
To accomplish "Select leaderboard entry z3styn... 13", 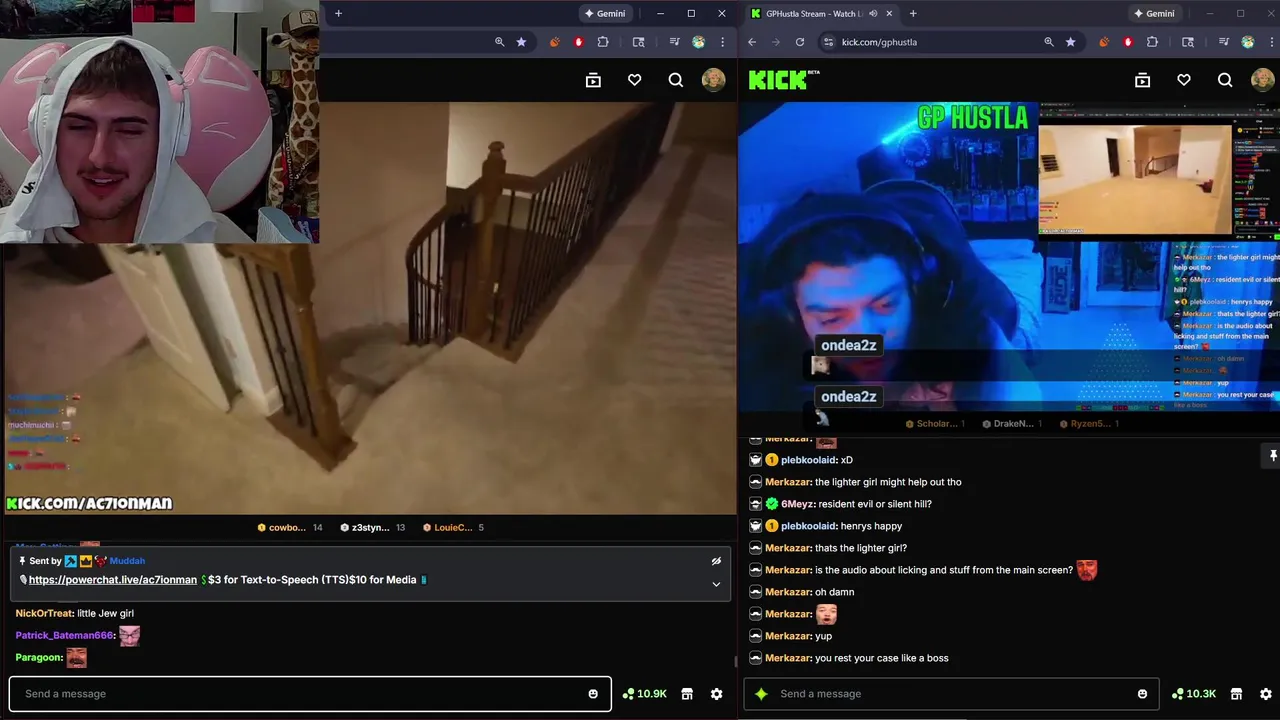I will coord(372,527).
